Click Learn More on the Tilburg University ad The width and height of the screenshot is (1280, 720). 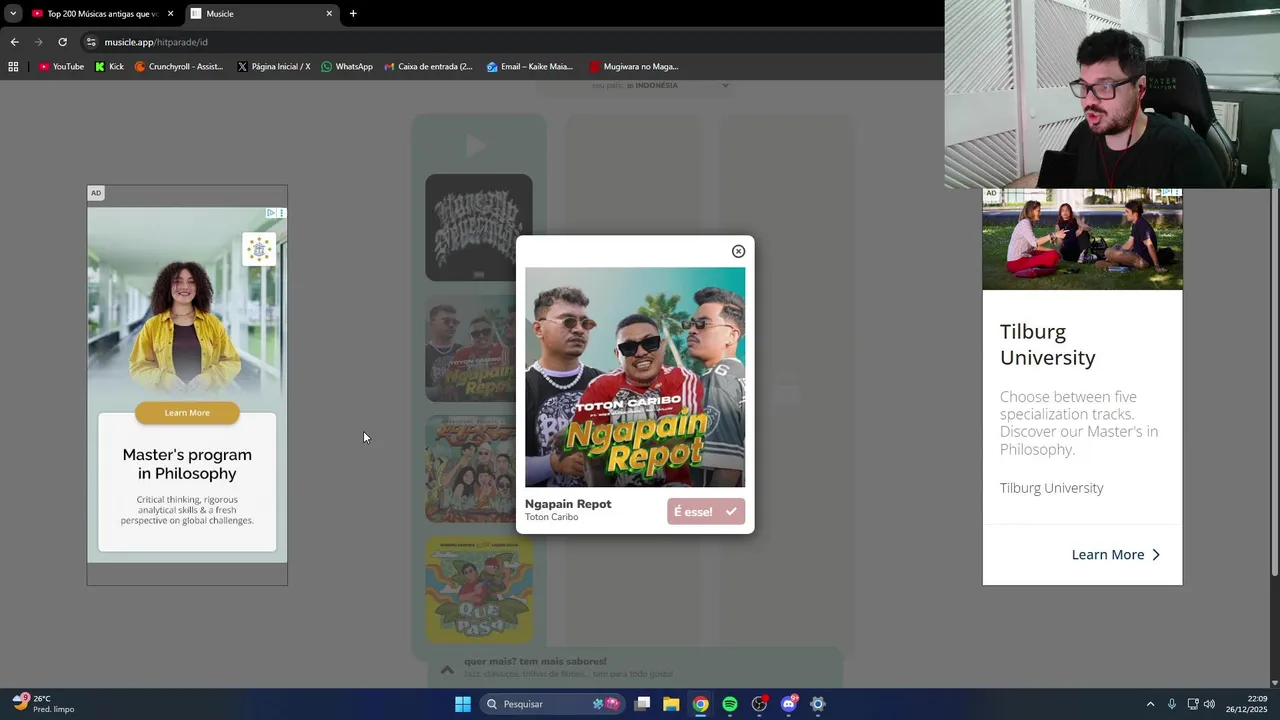(x=1116, y=555)
